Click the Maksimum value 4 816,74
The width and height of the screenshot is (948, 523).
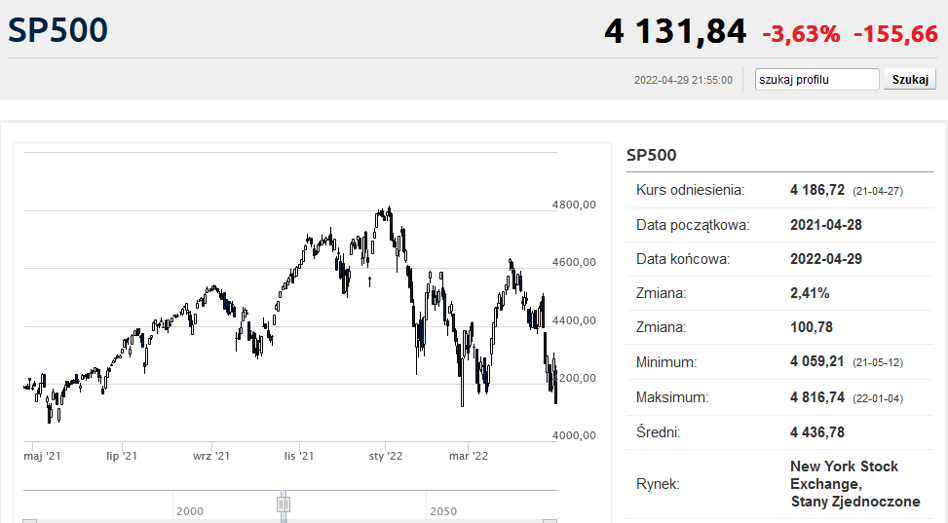(x=817, y=397)
